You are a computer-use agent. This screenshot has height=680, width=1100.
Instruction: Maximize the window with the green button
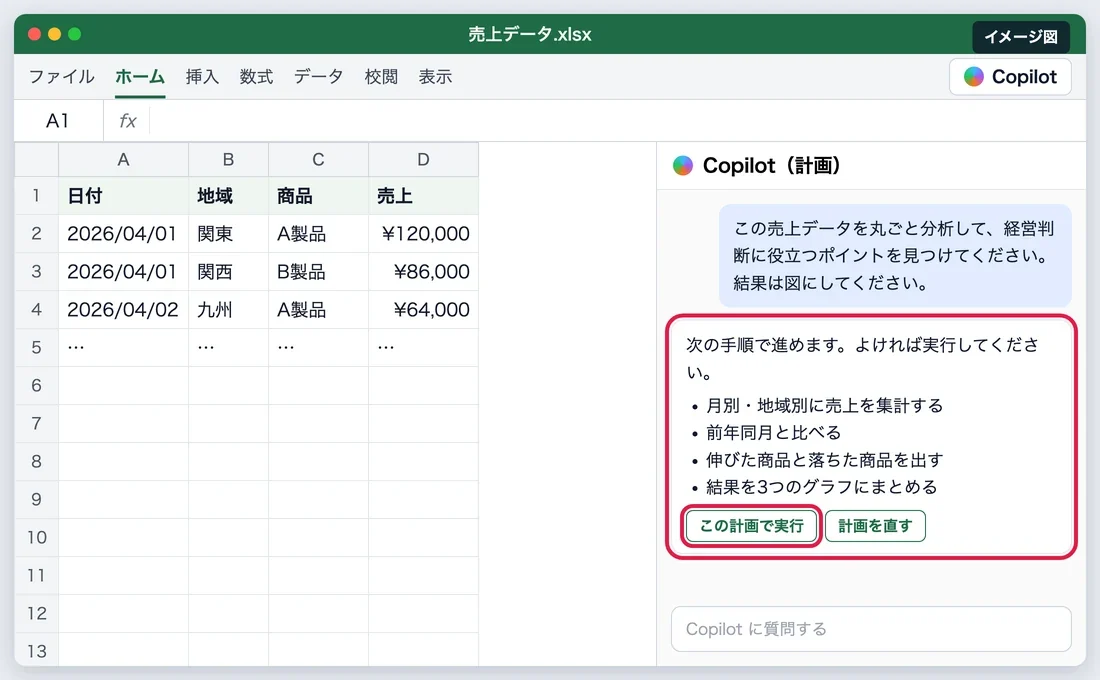point(74,34)
